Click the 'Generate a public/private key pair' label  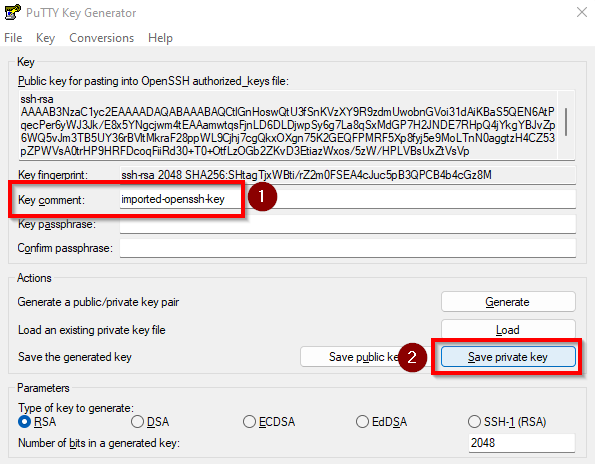(x=98, y=302)
